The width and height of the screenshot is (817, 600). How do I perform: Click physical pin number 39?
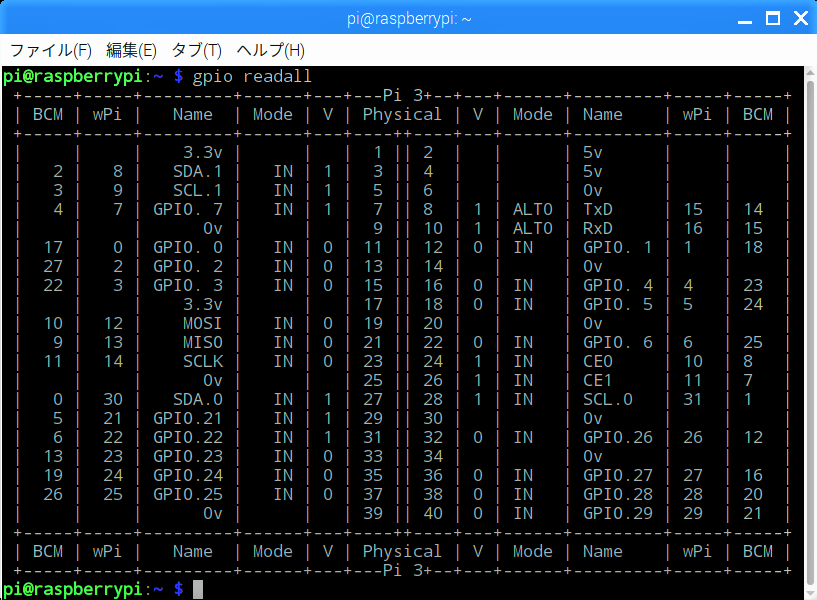373,514
